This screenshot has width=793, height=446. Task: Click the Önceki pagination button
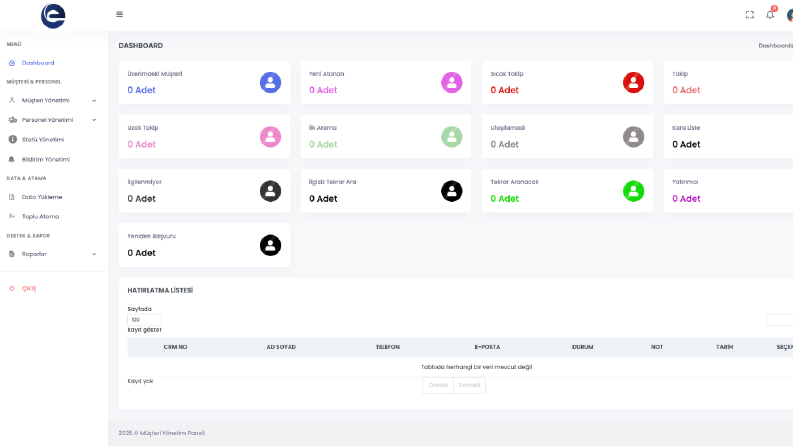[x=438, y=385]
